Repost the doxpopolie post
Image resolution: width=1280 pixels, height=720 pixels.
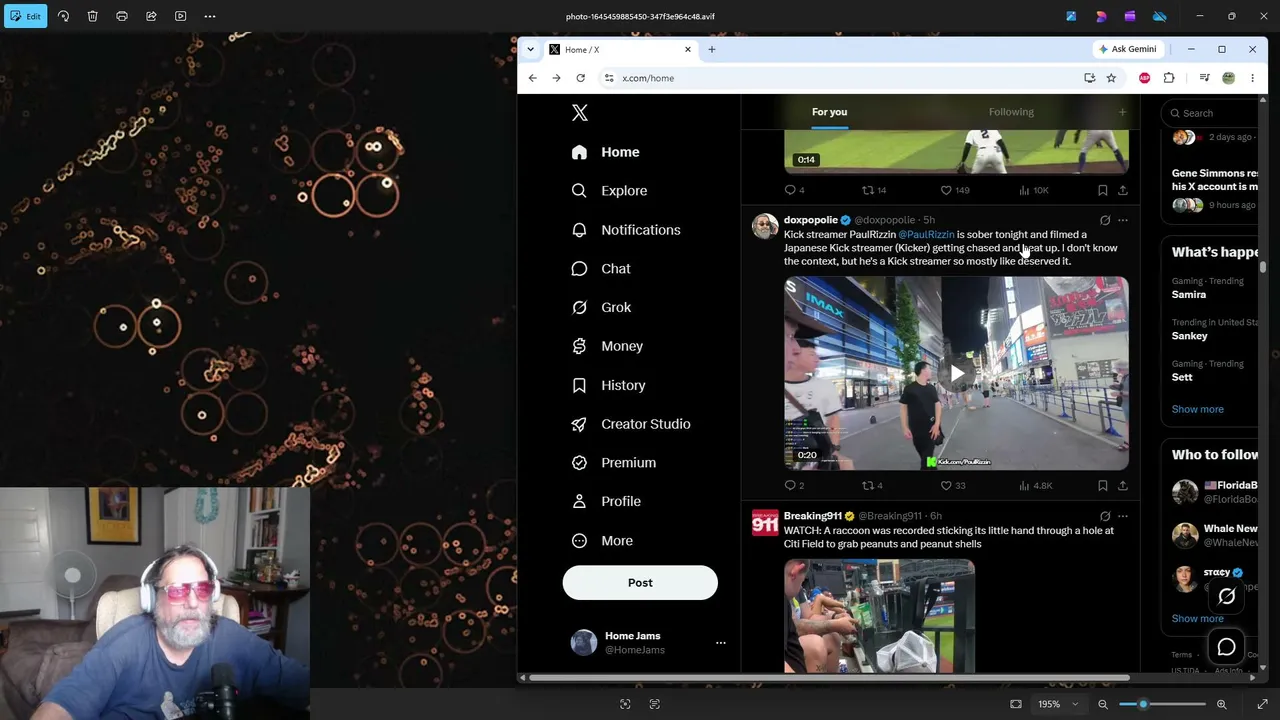(x=872, y=486)
